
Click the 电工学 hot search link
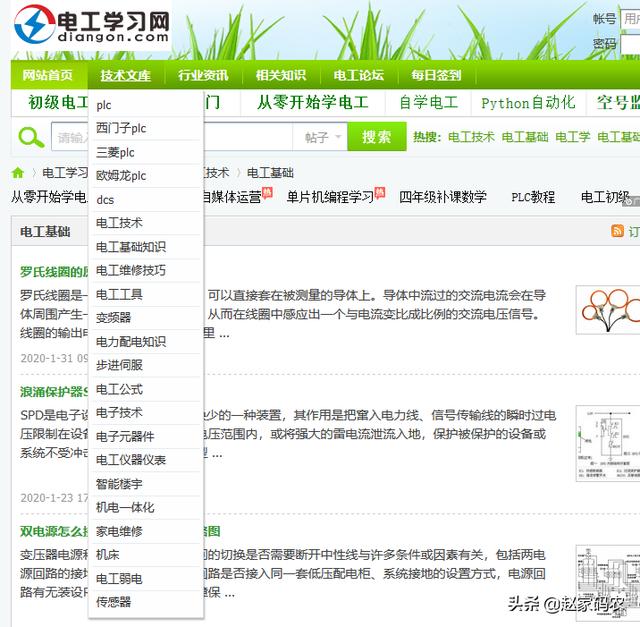coord(573,137)
